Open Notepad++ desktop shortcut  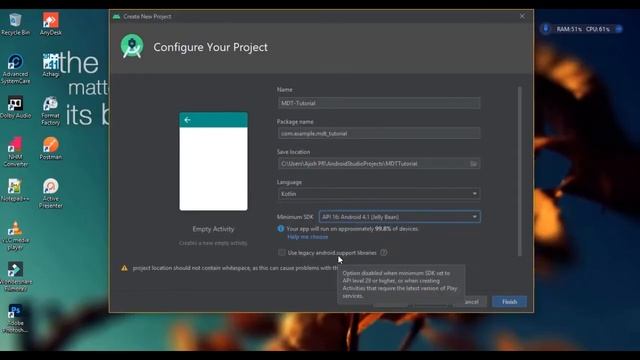tap(16, 190)
